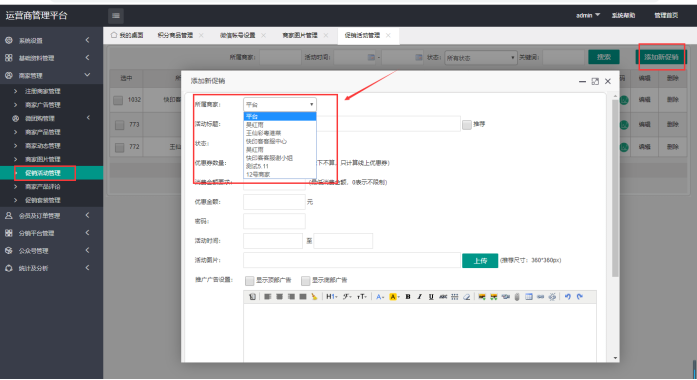Check the 推荐 checkbox beside the title
The width and height of the screenshot is (697, 380).
(467, 124)
